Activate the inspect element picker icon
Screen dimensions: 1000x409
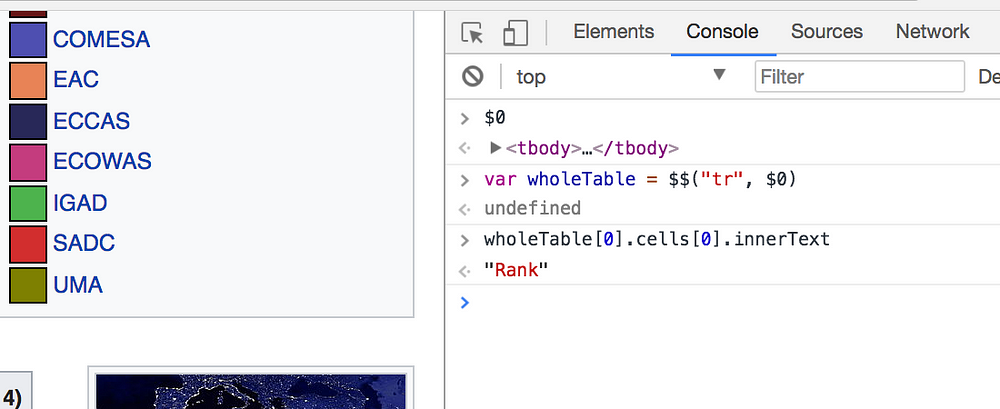pyautogui.click(x=472, y=33)
